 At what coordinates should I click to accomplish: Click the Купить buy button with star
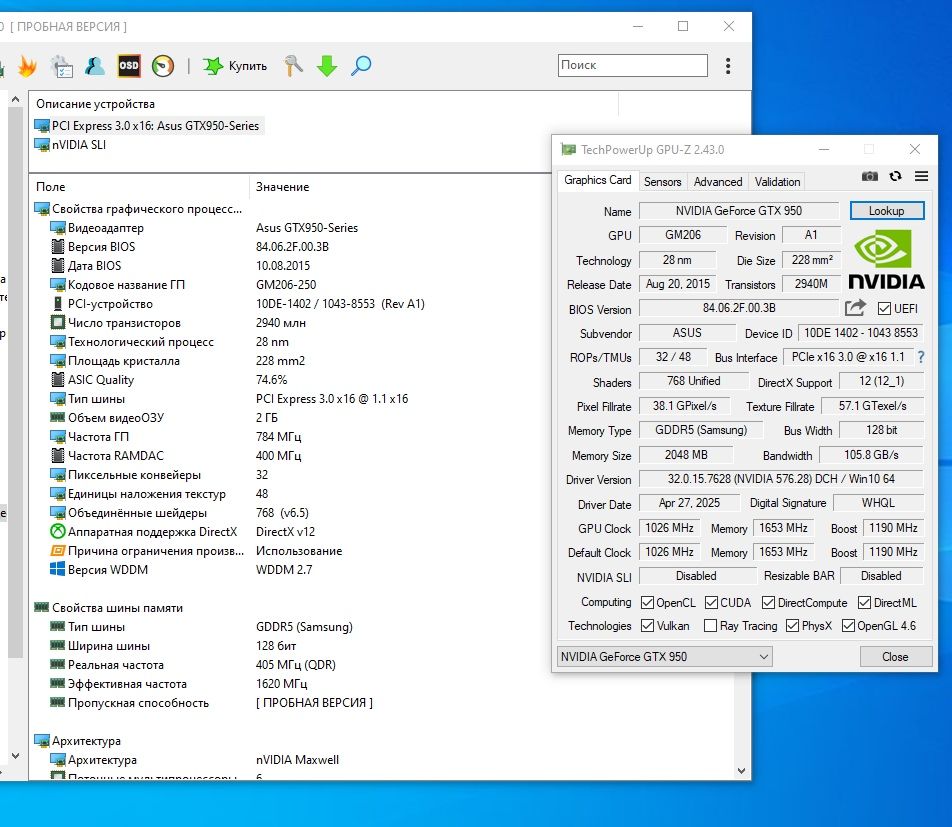235,66
